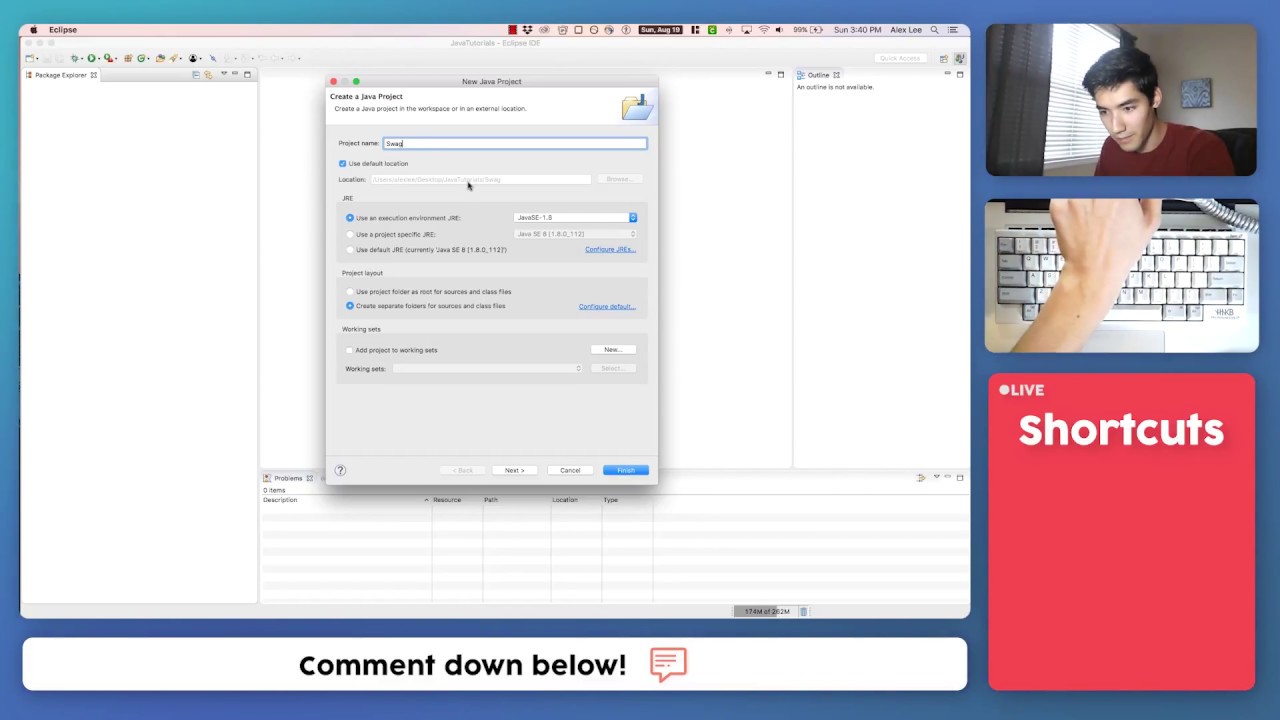
Task: Select the Package Explorer tab
Action: [60, 75]
